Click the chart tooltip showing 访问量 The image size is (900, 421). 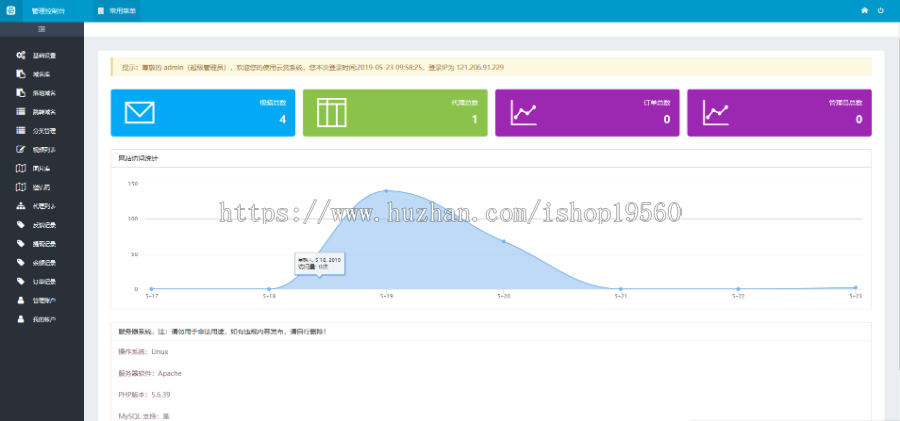[319, 264]
